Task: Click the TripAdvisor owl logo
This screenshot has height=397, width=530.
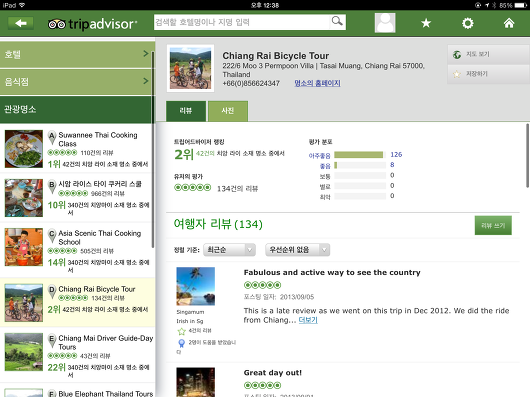Action: [56, 24]
